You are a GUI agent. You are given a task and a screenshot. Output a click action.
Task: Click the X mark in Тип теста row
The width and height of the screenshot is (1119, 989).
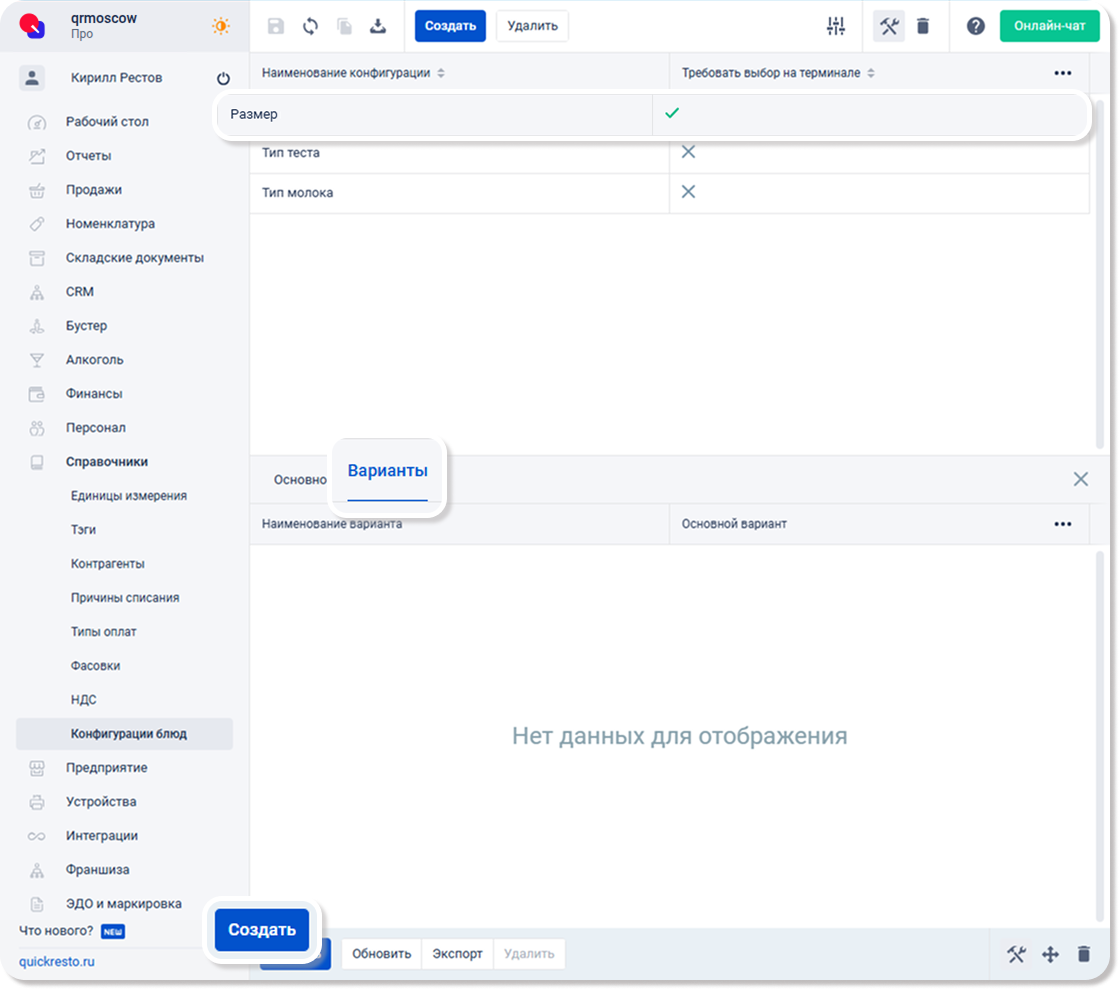pyautogui.click(x=688, y=152)
